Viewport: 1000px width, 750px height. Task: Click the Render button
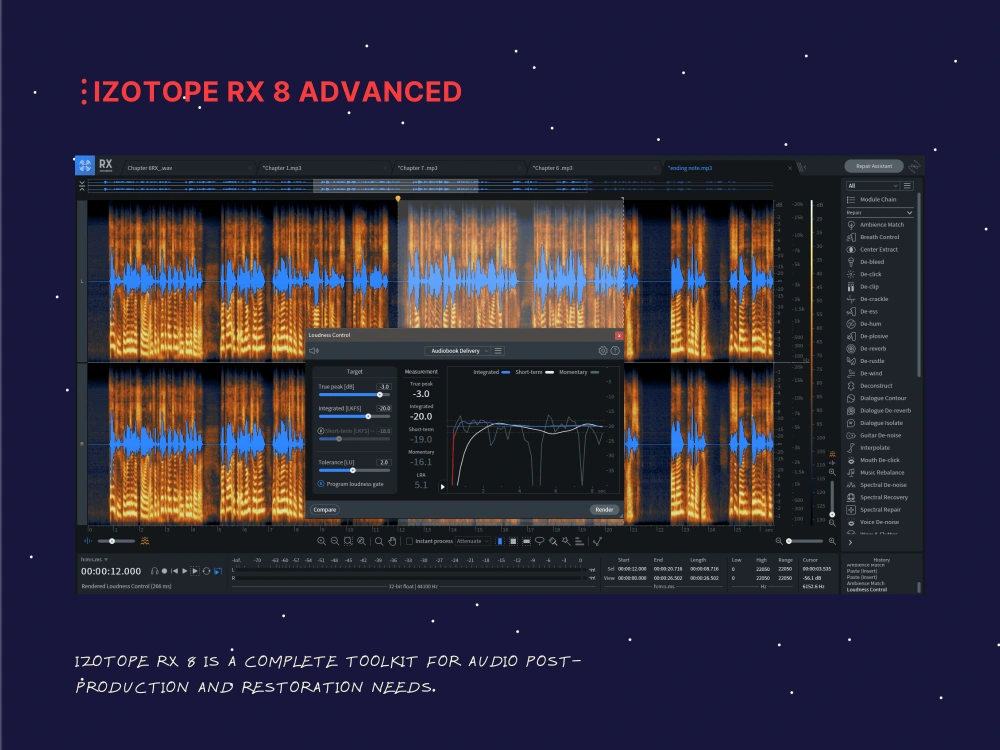pos(604,510)
